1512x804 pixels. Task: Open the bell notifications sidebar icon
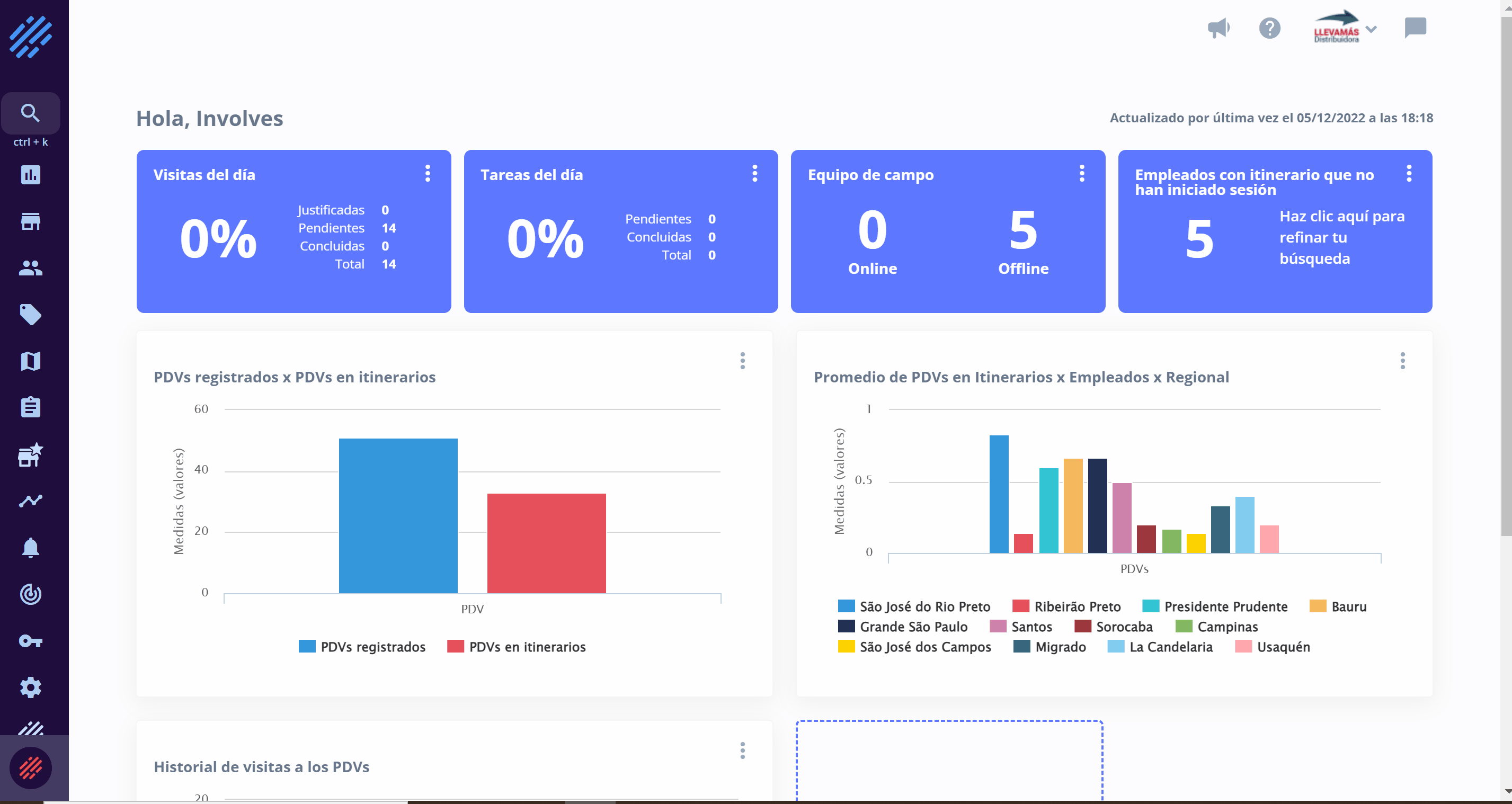[31, 548]
